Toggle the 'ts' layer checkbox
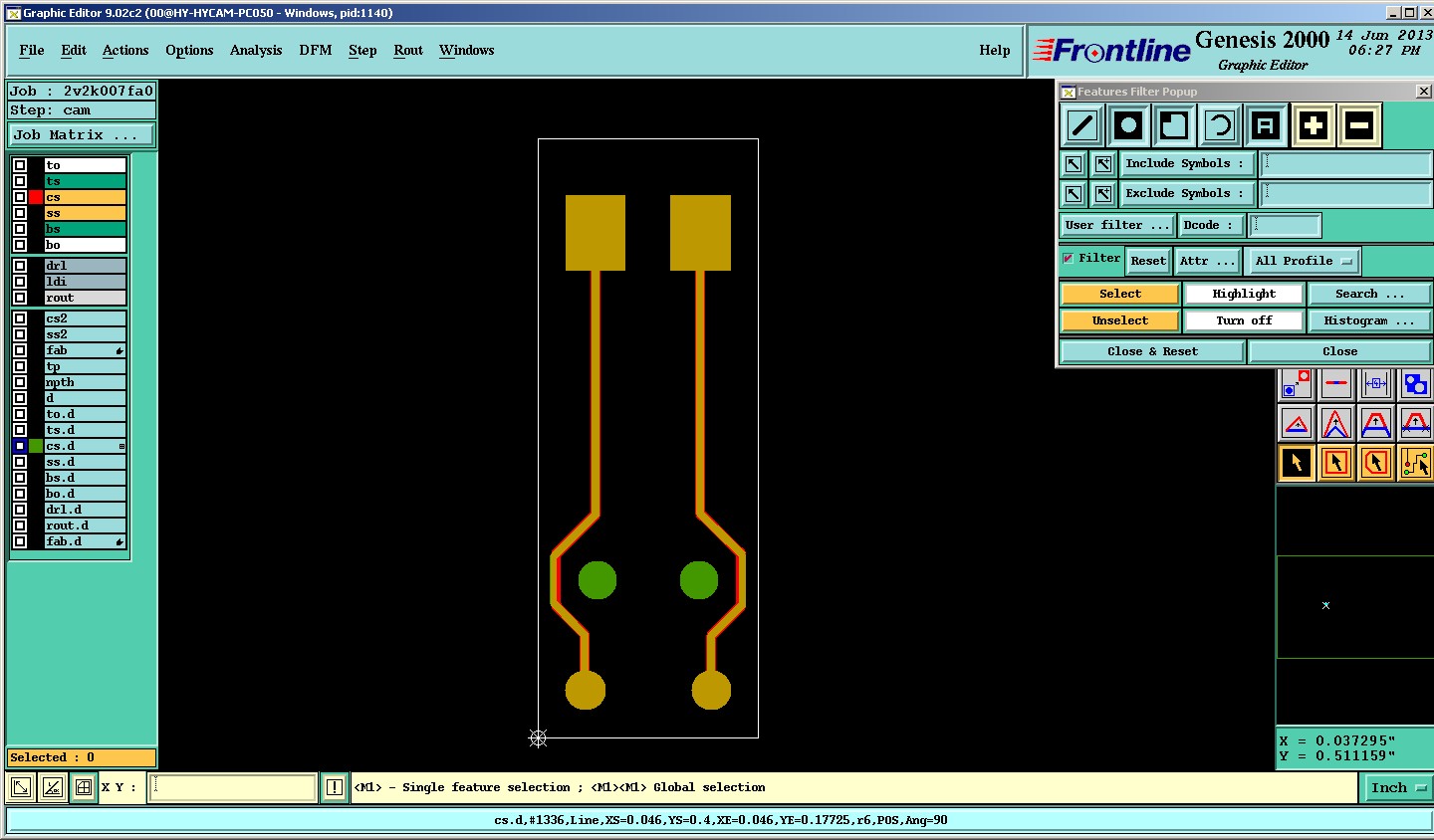The height and width of the screenshot is (840, 1434). click(x=20, y=181)
